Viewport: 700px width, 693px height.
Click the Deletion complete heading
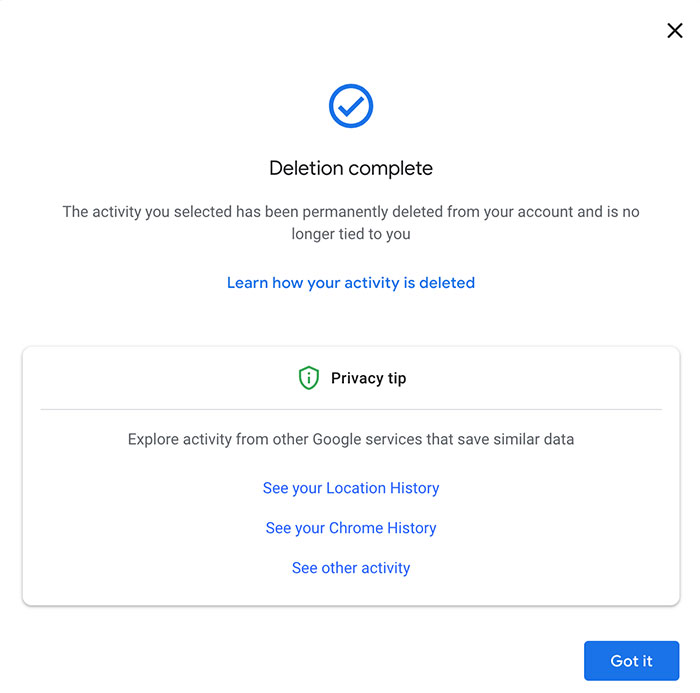coord(351,168)
